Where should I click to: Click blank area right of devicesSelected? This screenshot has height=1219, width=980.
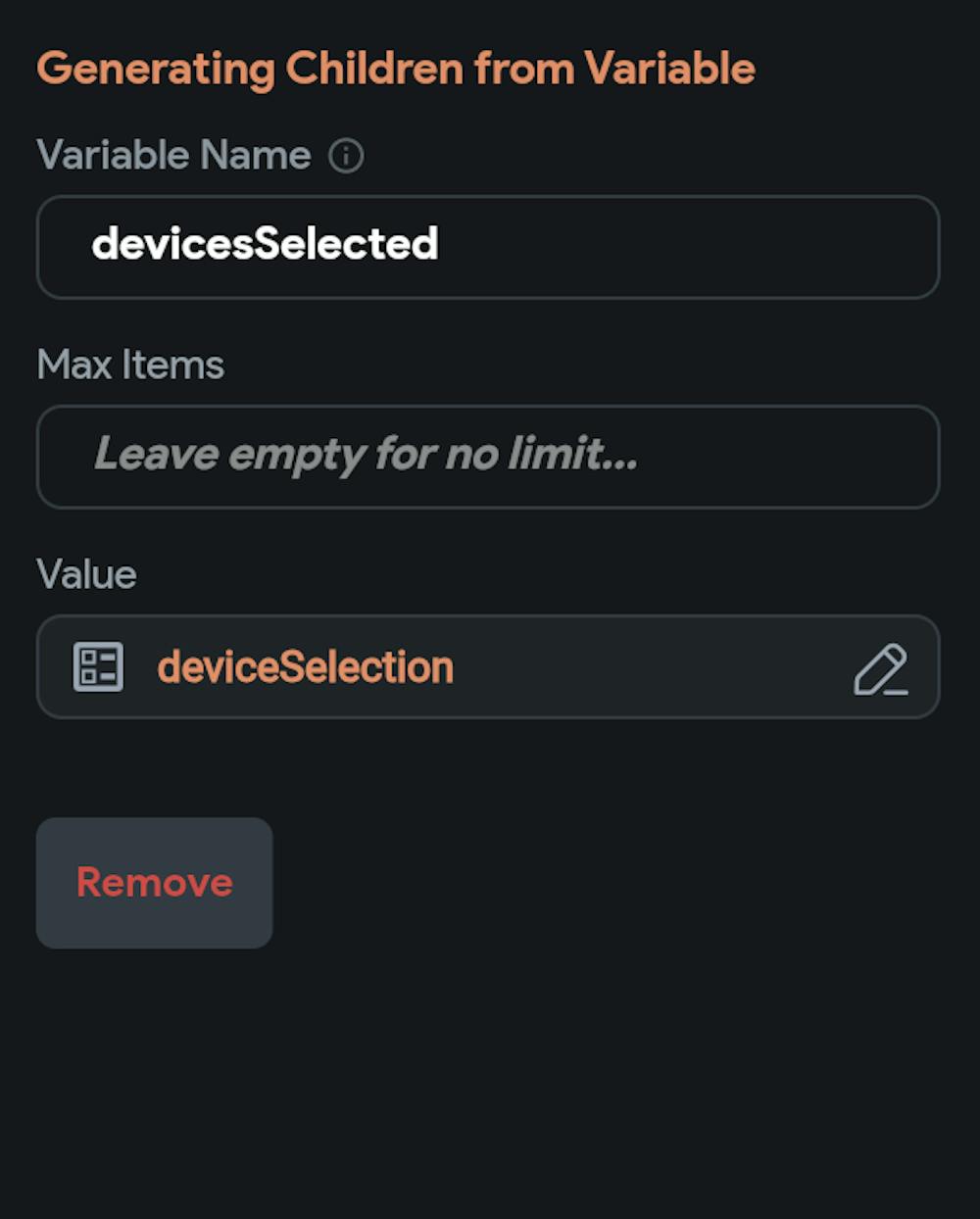[686, 247]
